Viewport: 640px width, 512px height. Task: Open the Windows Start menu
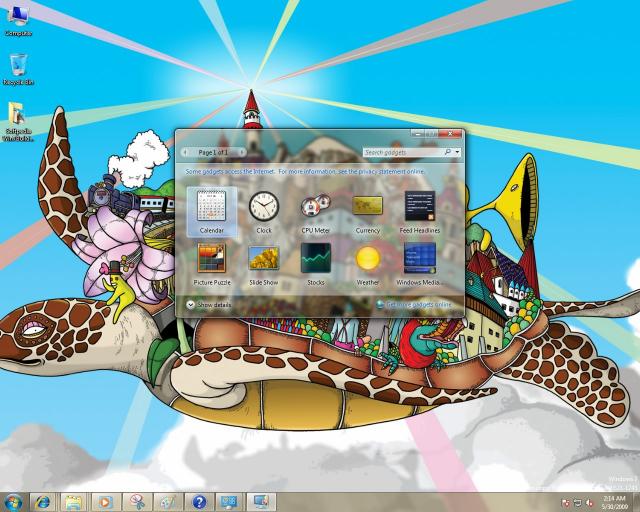13,501
